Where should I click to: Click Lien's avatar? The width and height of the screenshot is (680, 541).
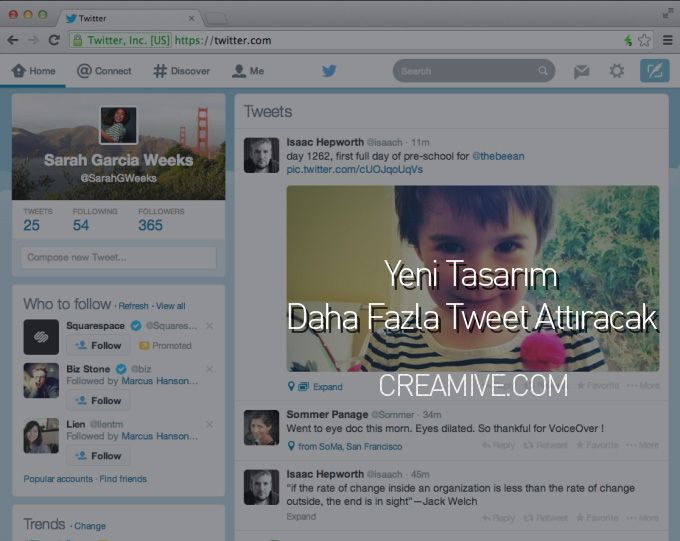pos(41,436)
